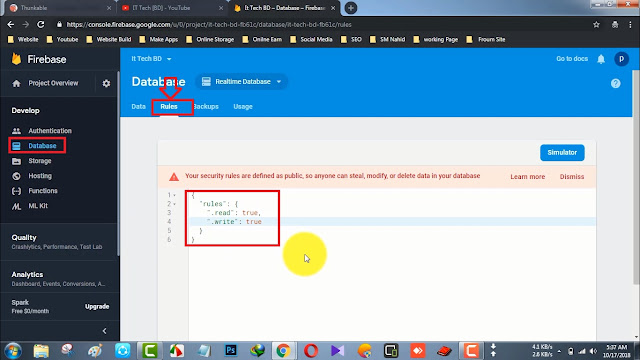Go back with browser back arrow
Viewport: 640px width, 360px height.
(x=11, y=24)
